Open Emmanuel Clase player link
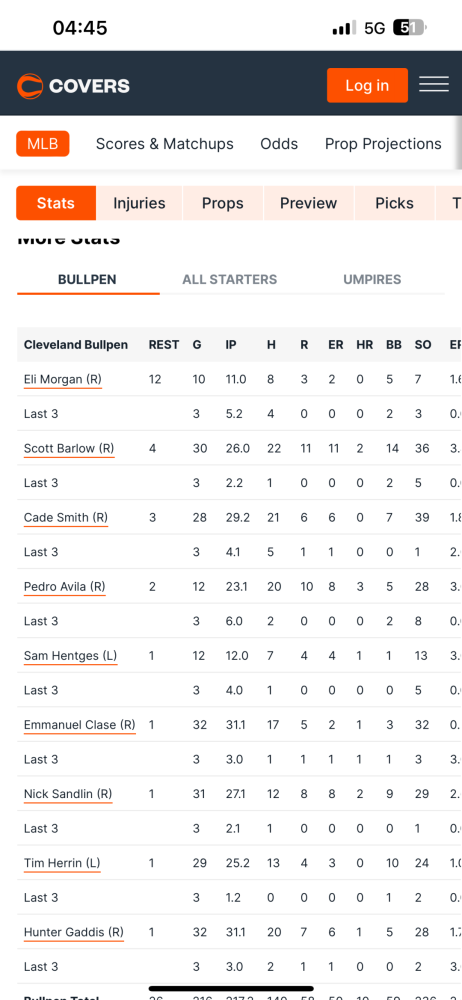 [x=80, y=724]
